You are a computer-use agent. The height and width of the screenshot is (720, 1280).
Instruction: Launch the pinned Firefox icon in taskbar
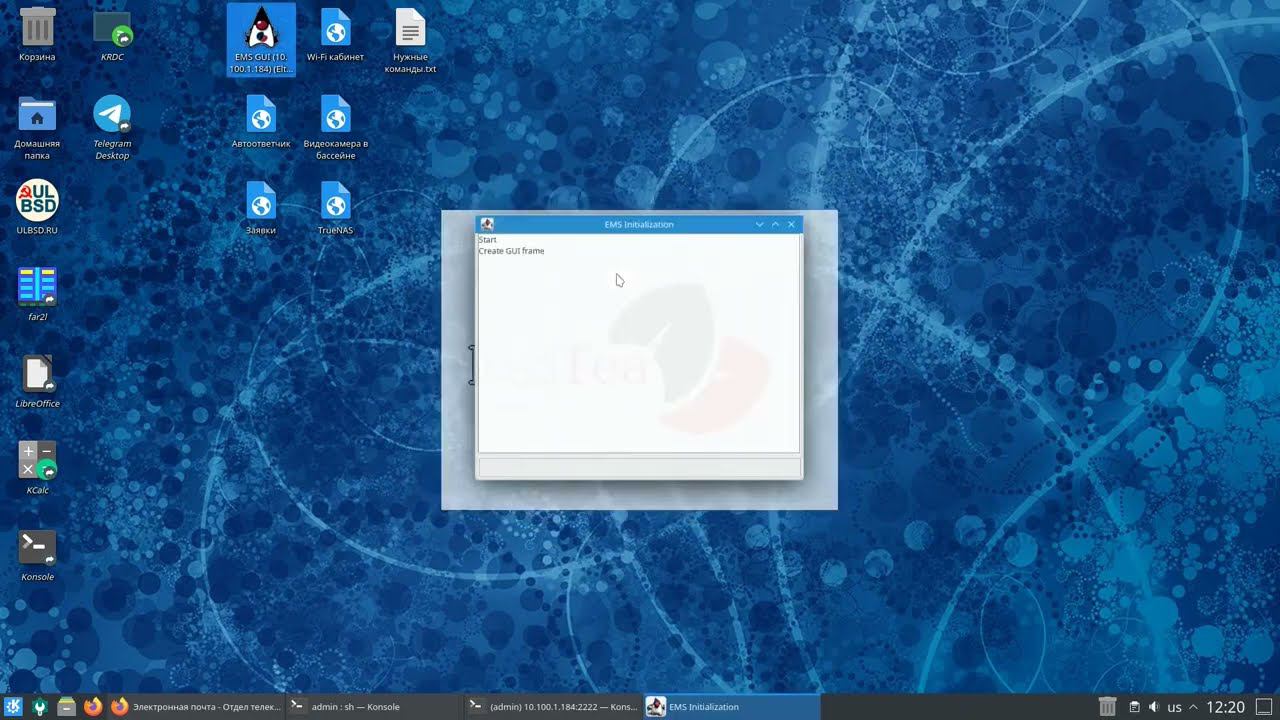pyautogui.click(x=93, y=707)
